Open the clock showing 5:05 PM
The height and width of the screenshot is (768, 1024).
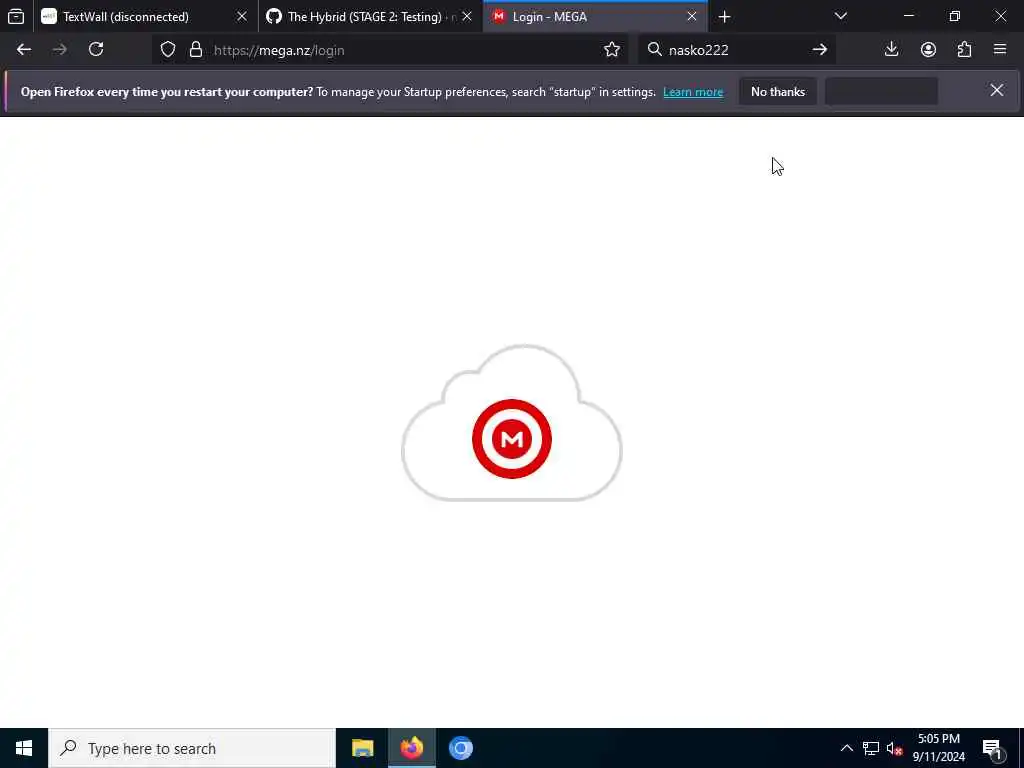938,748
